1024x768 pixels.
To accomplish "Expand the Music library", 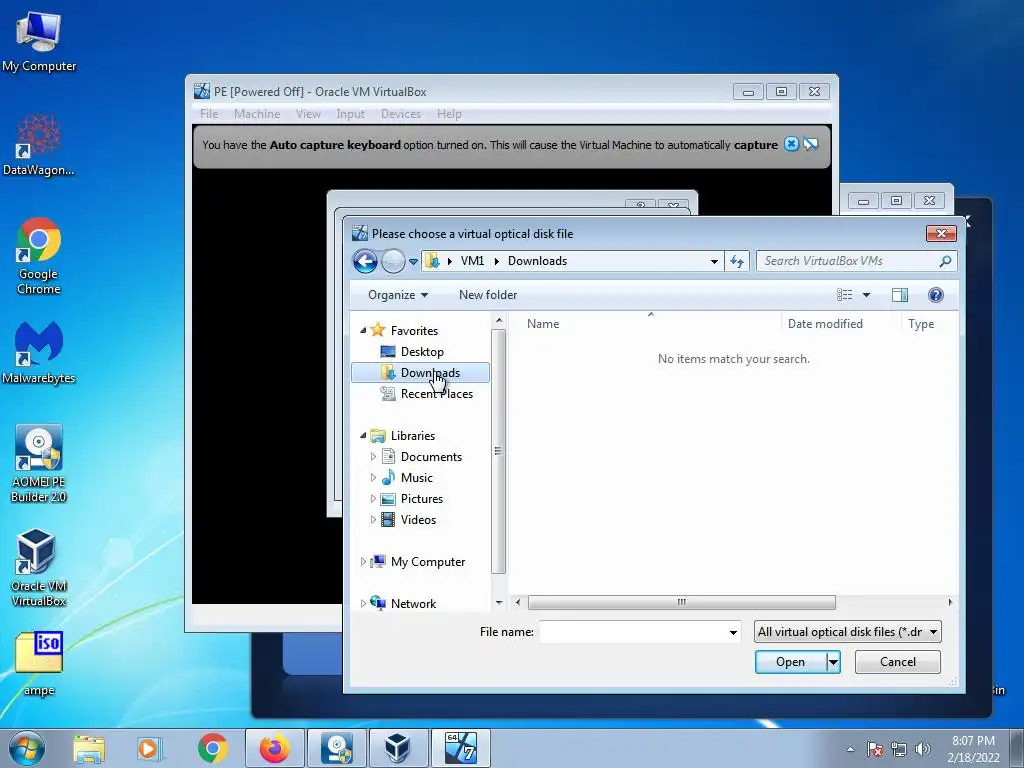I will (373, 477).
